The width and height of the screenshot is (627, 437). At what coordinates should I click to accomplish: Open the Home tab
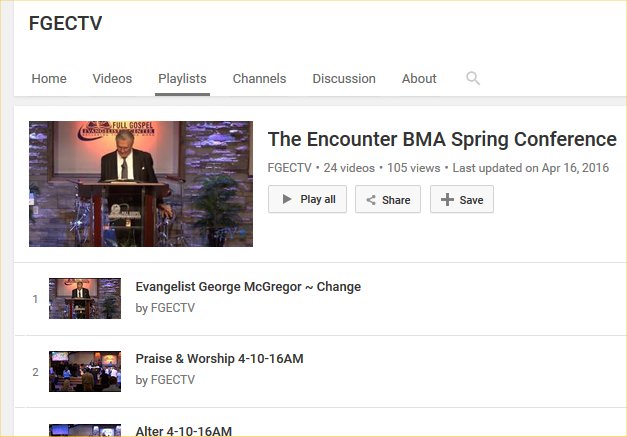pos(49,78)
